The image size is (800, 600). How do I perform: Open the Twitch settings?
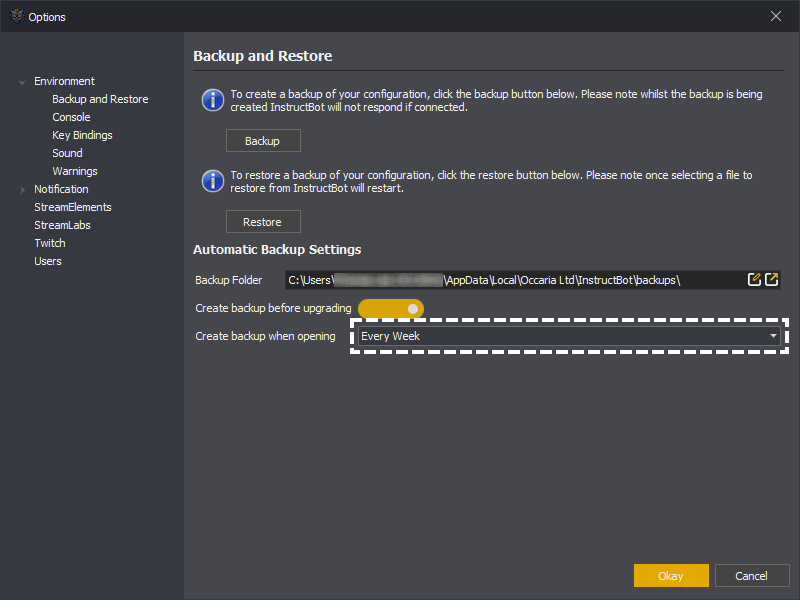coord(50,243)
